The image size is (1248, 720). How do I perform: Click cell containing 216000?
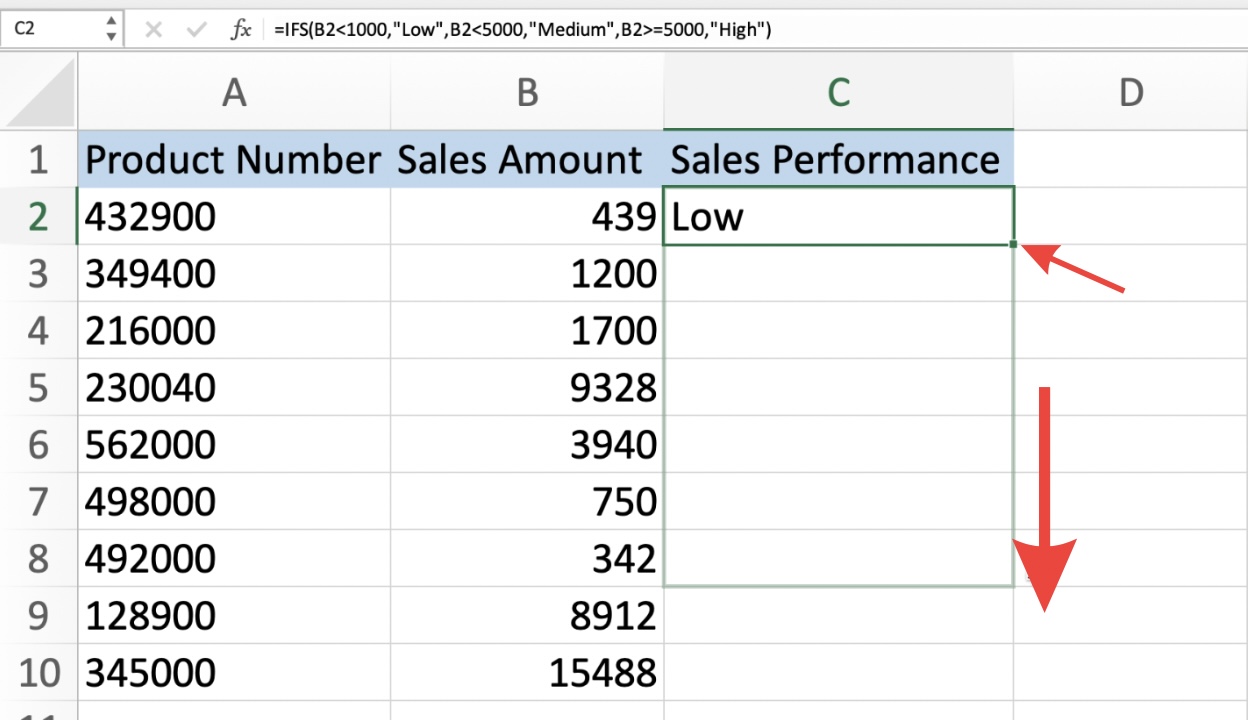(234, 330)
